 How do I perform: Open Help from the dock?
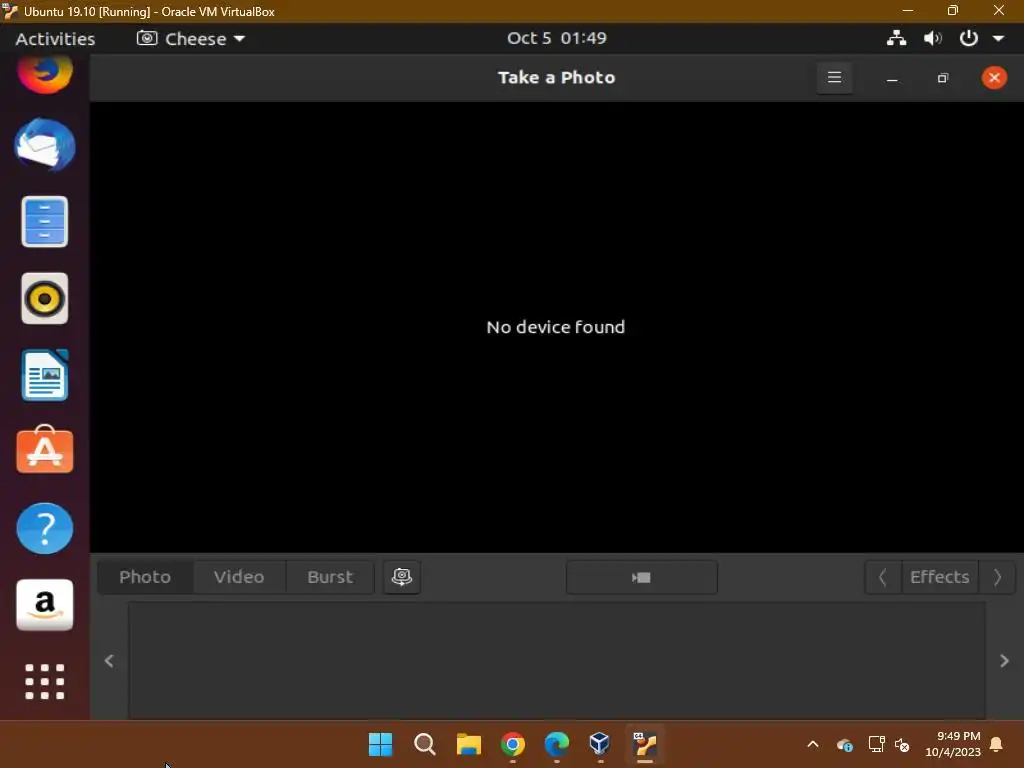pyautogui.click(x=45, y=528)
